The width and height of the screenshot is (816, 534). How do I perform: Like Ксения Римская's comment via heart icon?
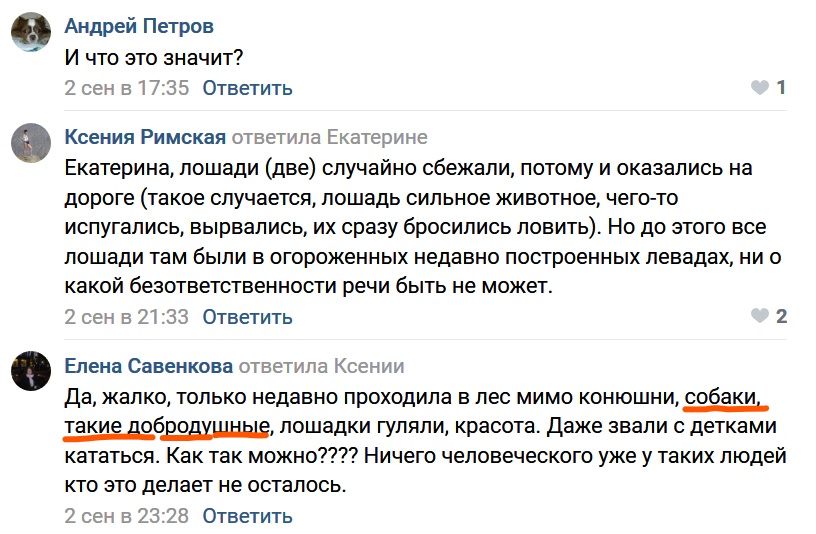coord(760,317)
